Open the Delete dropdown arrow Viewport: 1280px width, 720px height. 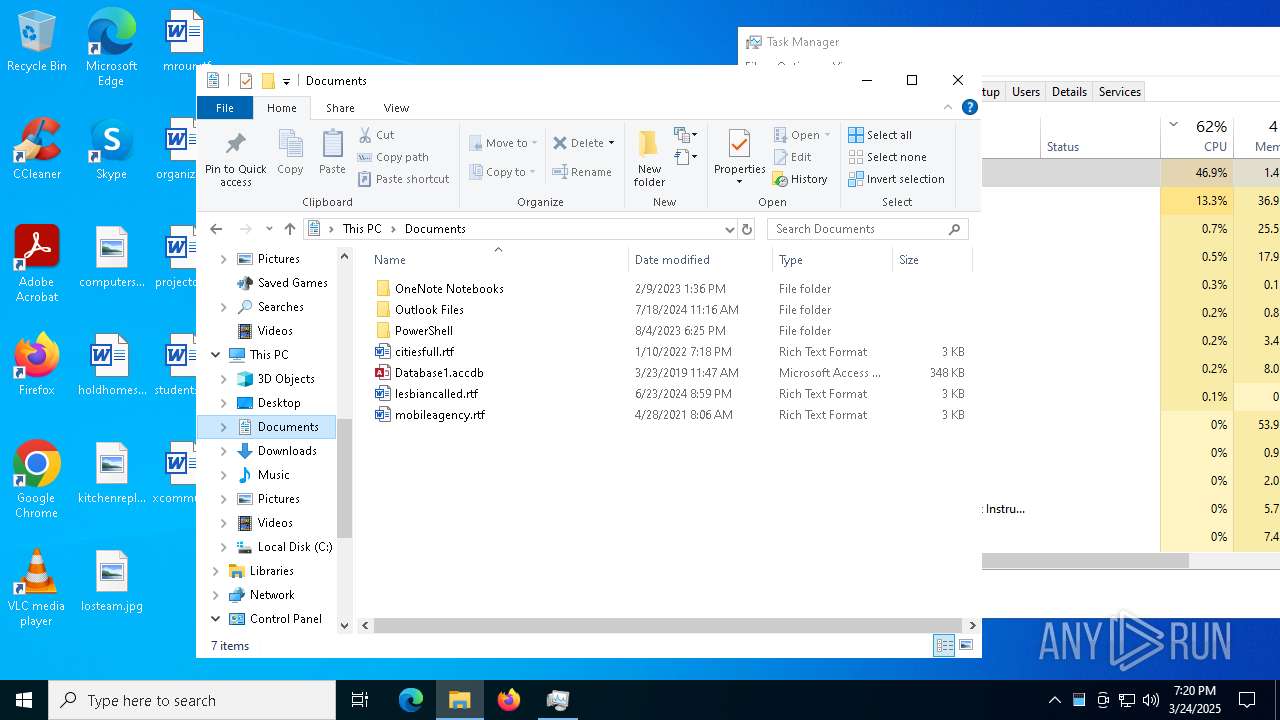point(611,143)
